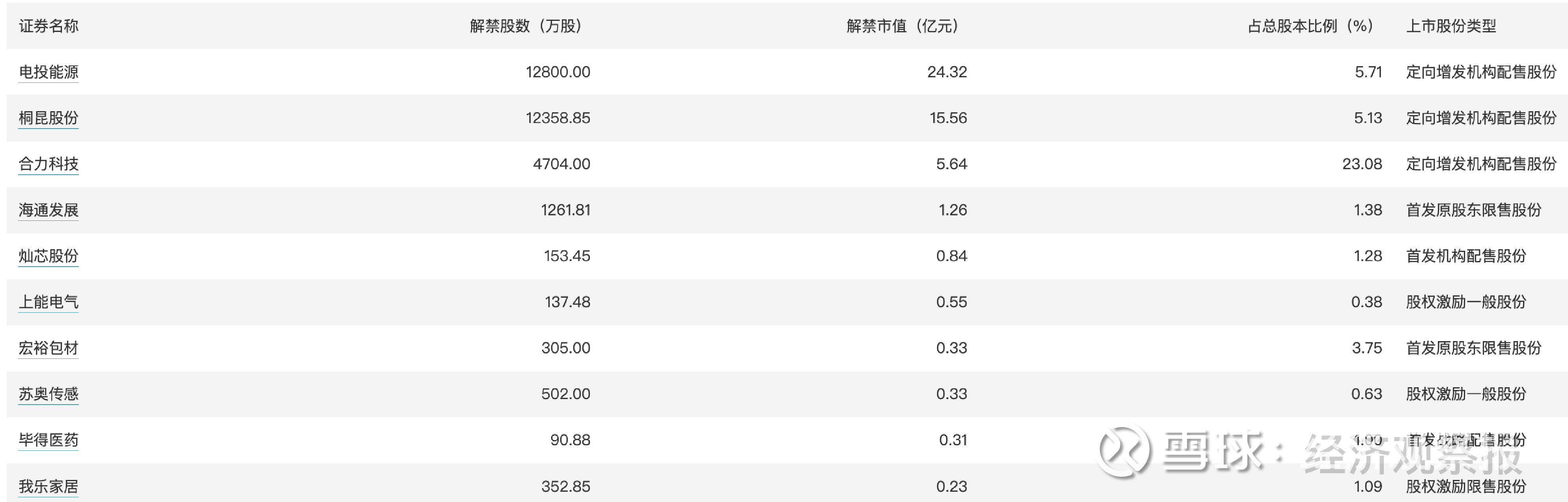The height and width of the screenshot is (502, 1568).
Task: Select the 占总股本比例（%） column header
Action: coord(1311,26)
